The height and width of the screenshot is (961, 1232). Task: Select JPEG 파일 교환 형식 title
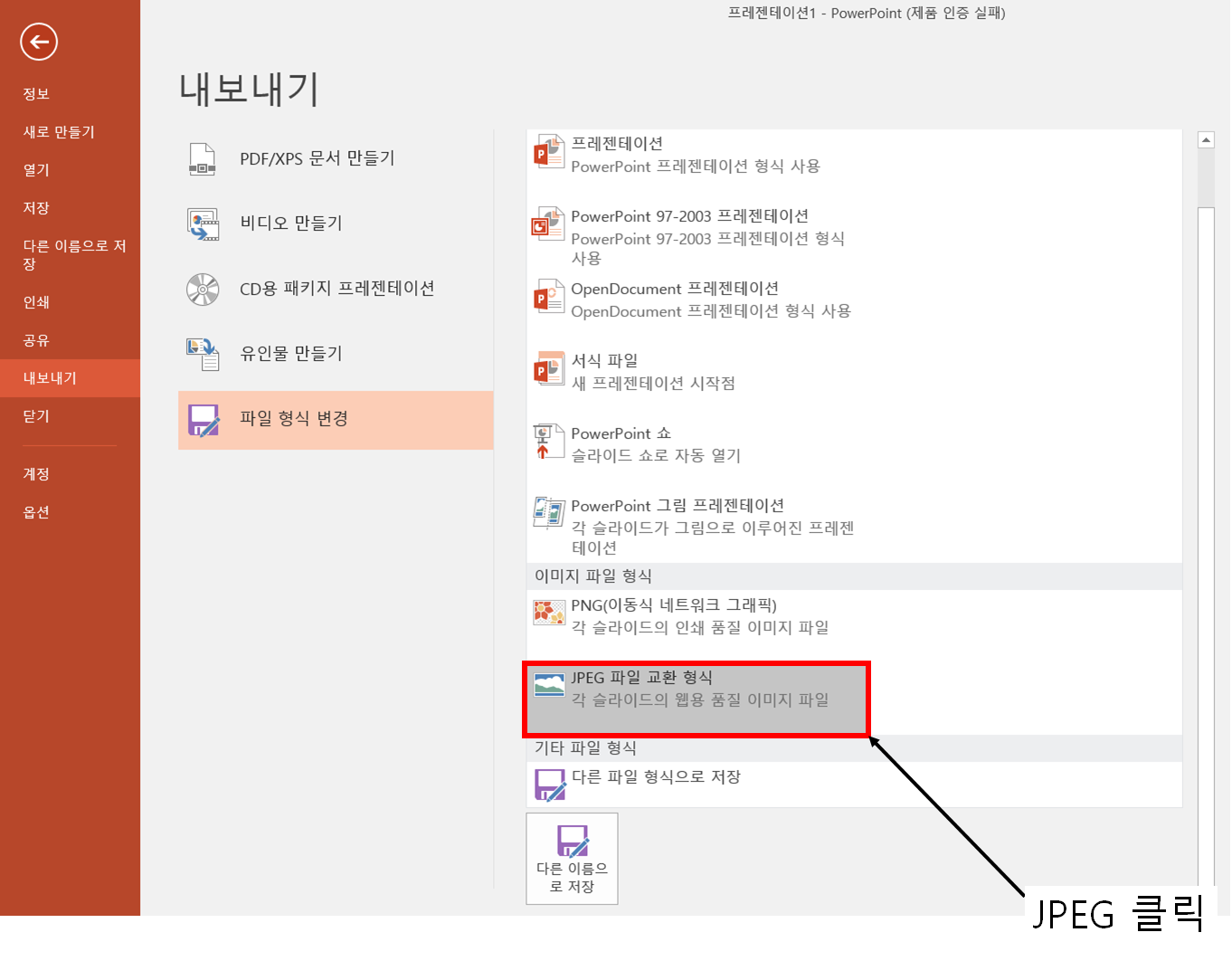tap(641, 678)
